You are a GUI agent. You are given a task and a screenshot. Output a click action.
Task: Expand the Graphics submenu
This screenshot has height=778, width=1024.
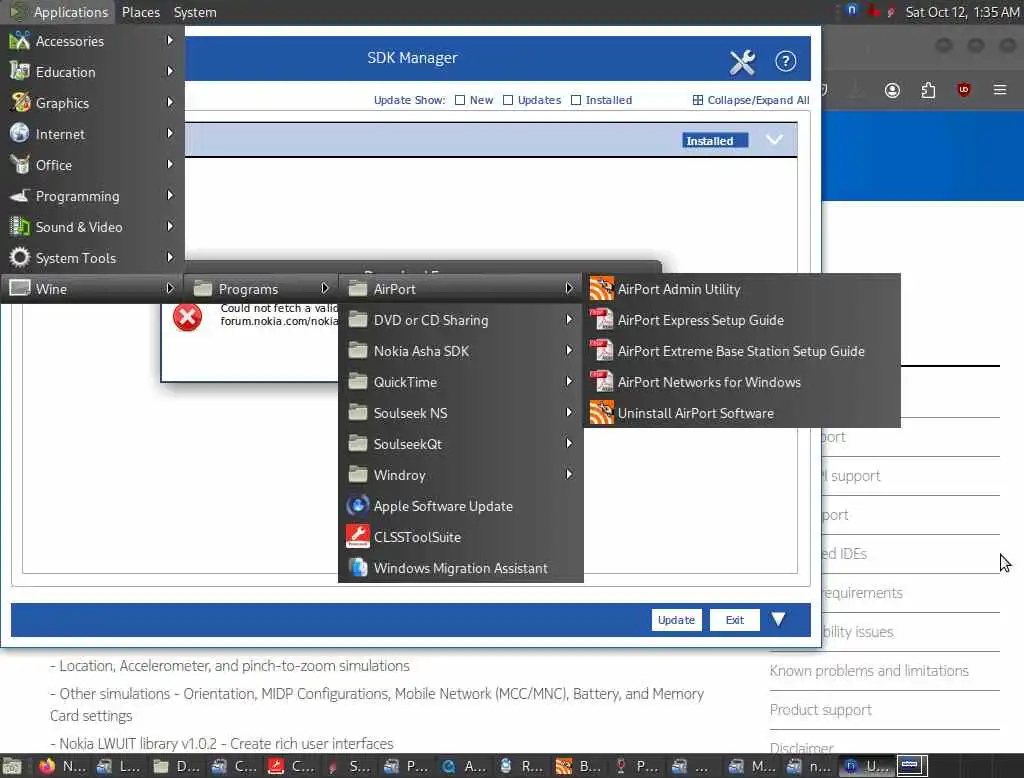pyautogui.click(x=92, y=103)
